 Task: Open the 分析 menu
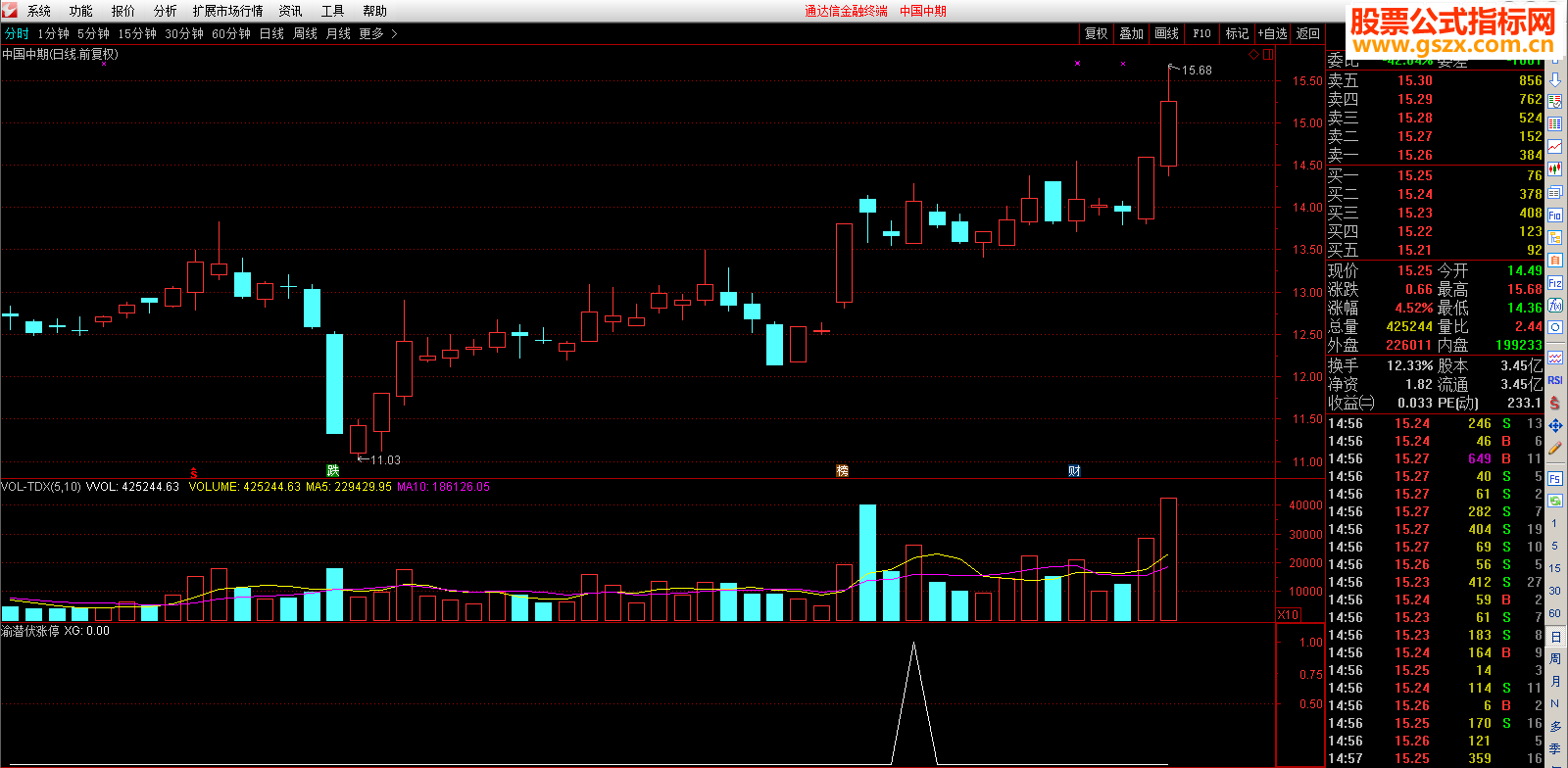tap(166, 11)
